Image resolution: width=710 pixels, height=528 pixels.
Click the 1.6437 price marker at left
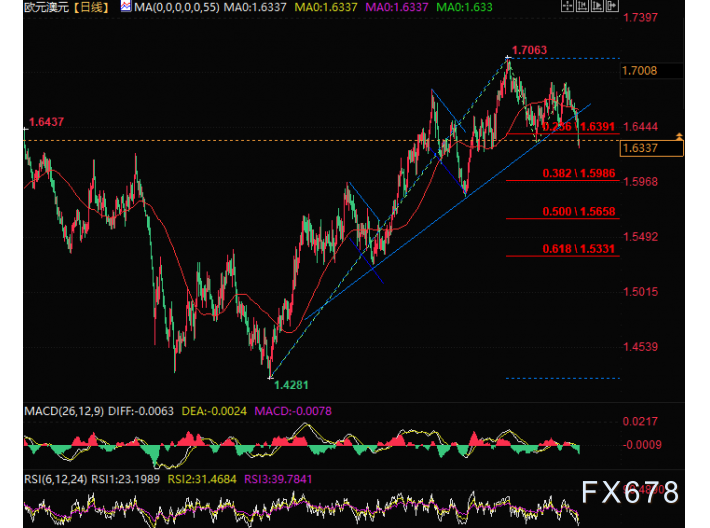coord(46,122)
